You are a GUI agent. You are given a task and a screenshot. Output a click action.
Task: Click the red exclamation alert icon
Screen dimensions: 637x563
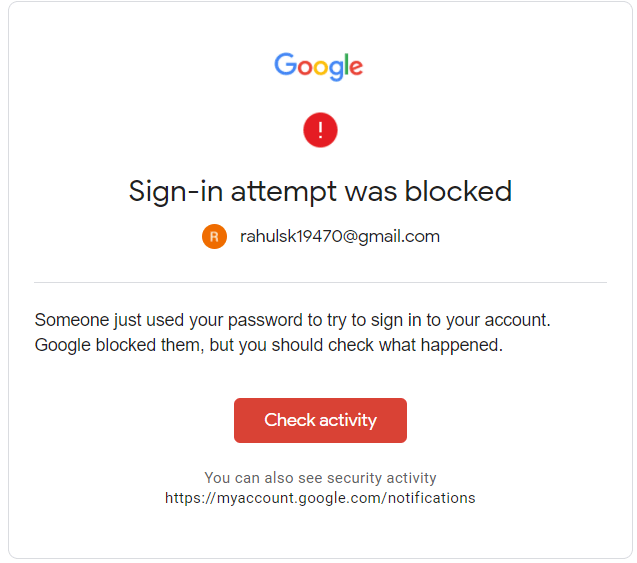(x=320, y=130)
